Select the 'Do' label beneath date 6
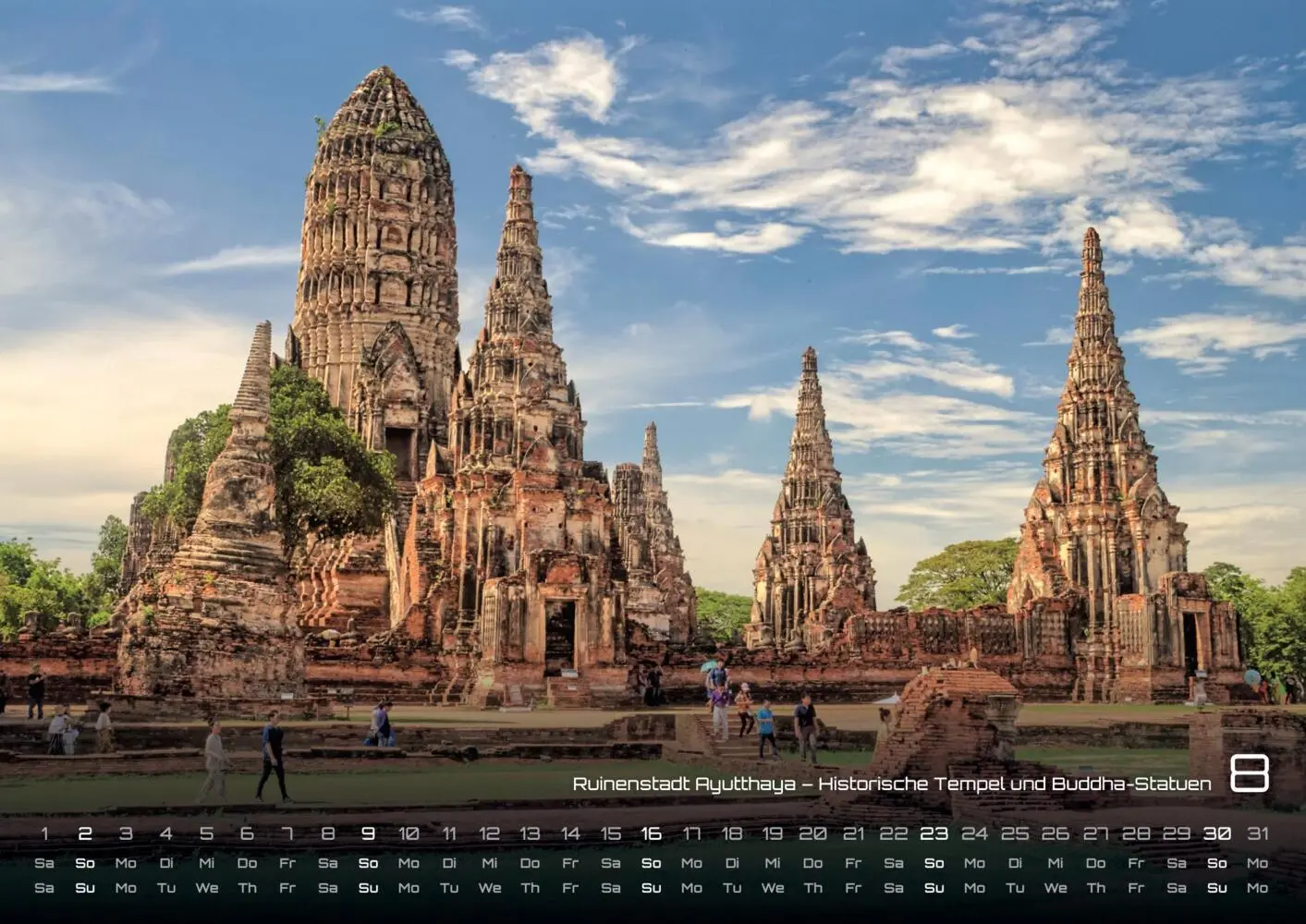 click(247, 861)
